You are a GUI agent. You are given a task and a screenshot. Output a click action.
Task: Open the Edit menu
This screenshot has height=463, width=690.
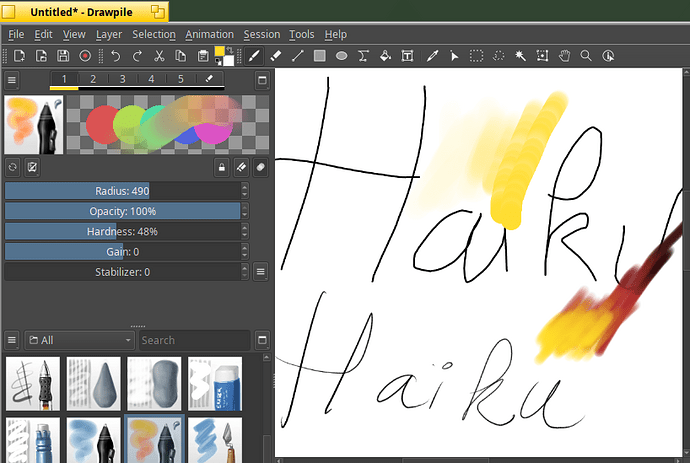43,34
